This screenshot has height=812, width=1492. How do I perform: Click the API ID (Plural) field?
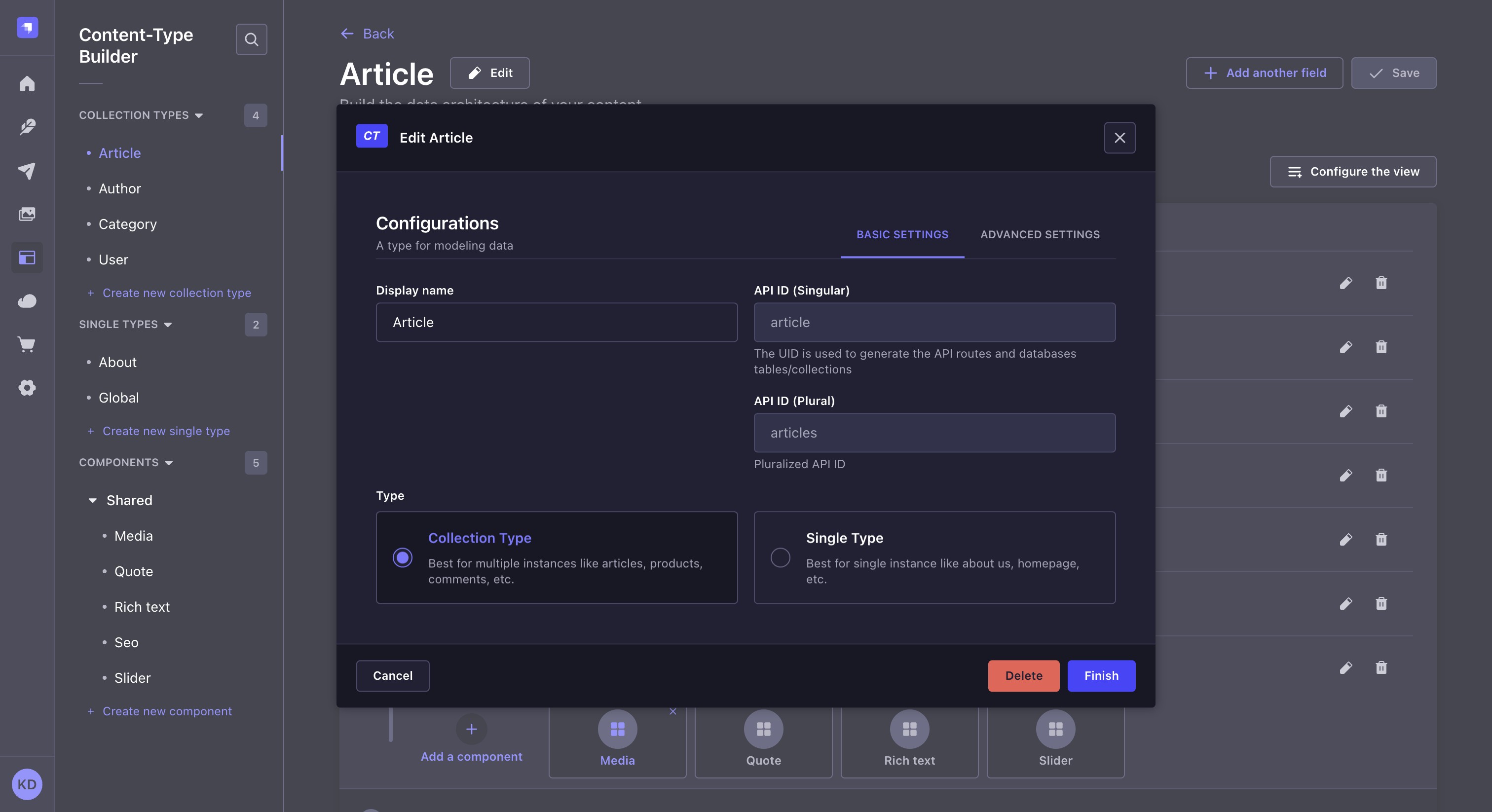coord(934,433)
